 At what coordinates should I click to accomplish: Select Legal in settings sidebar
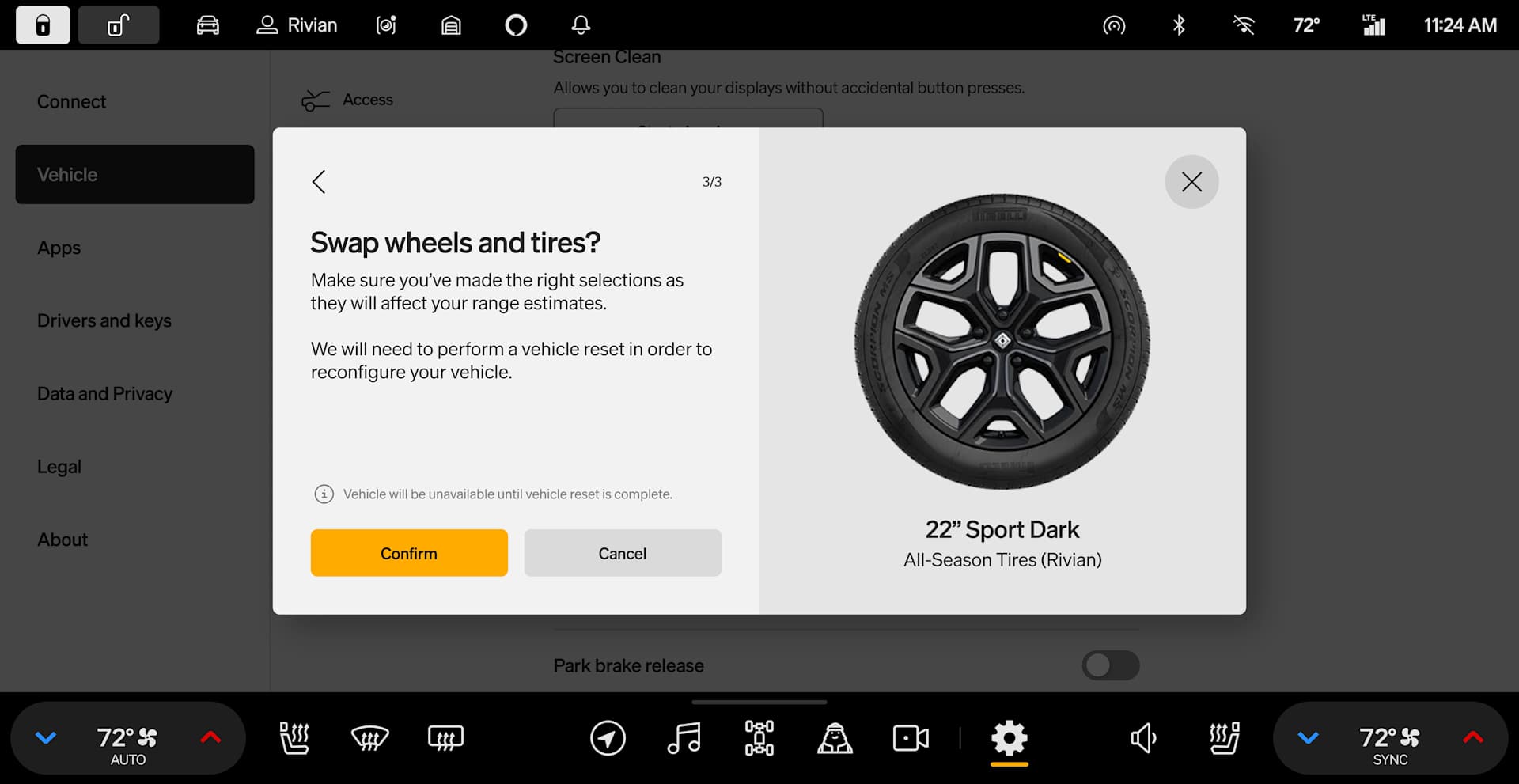tap(59, 467)
